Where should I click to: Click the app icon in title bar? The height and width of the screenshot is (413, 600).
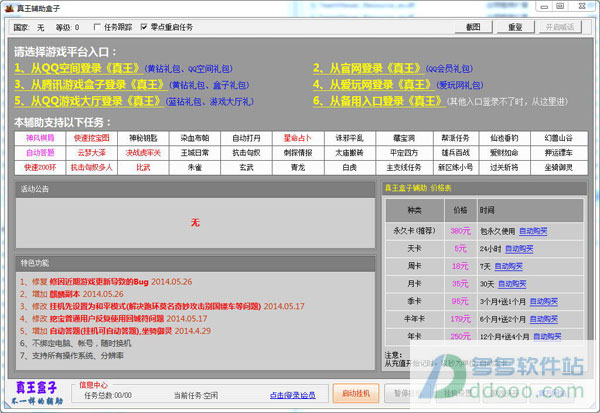[x=9, y=8]
